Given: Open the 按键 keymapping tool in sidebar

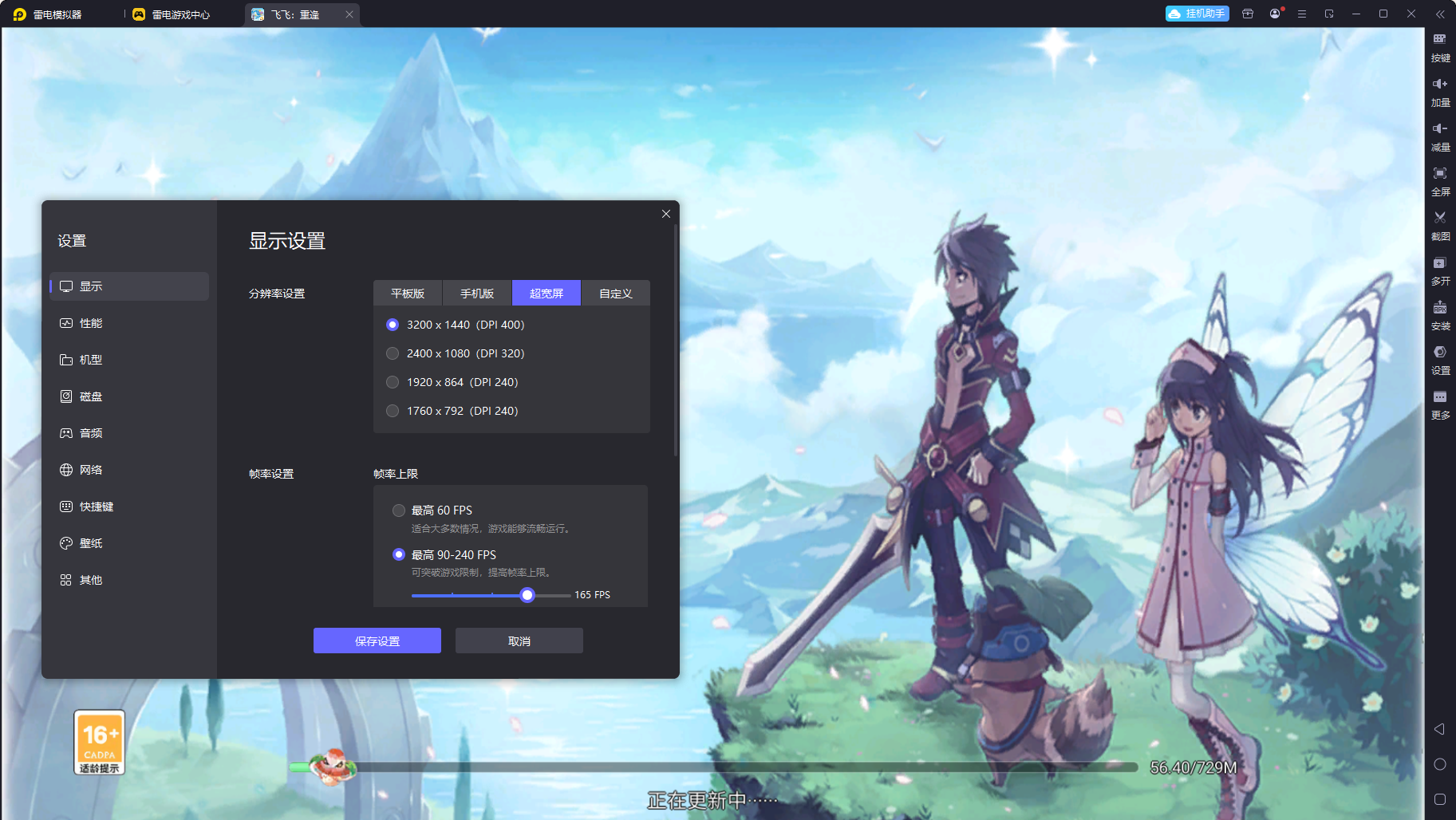Looking at the screenshot, I should coord(1439,45).
